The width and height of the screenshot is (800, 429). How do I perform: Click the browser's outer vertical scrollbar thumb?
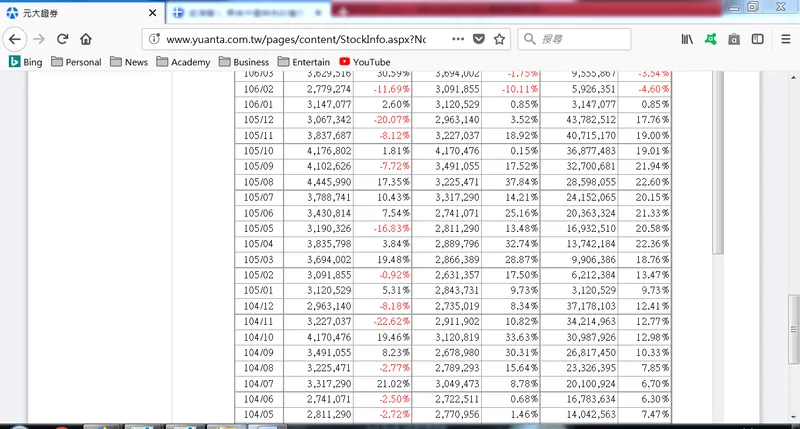point(793,329)
